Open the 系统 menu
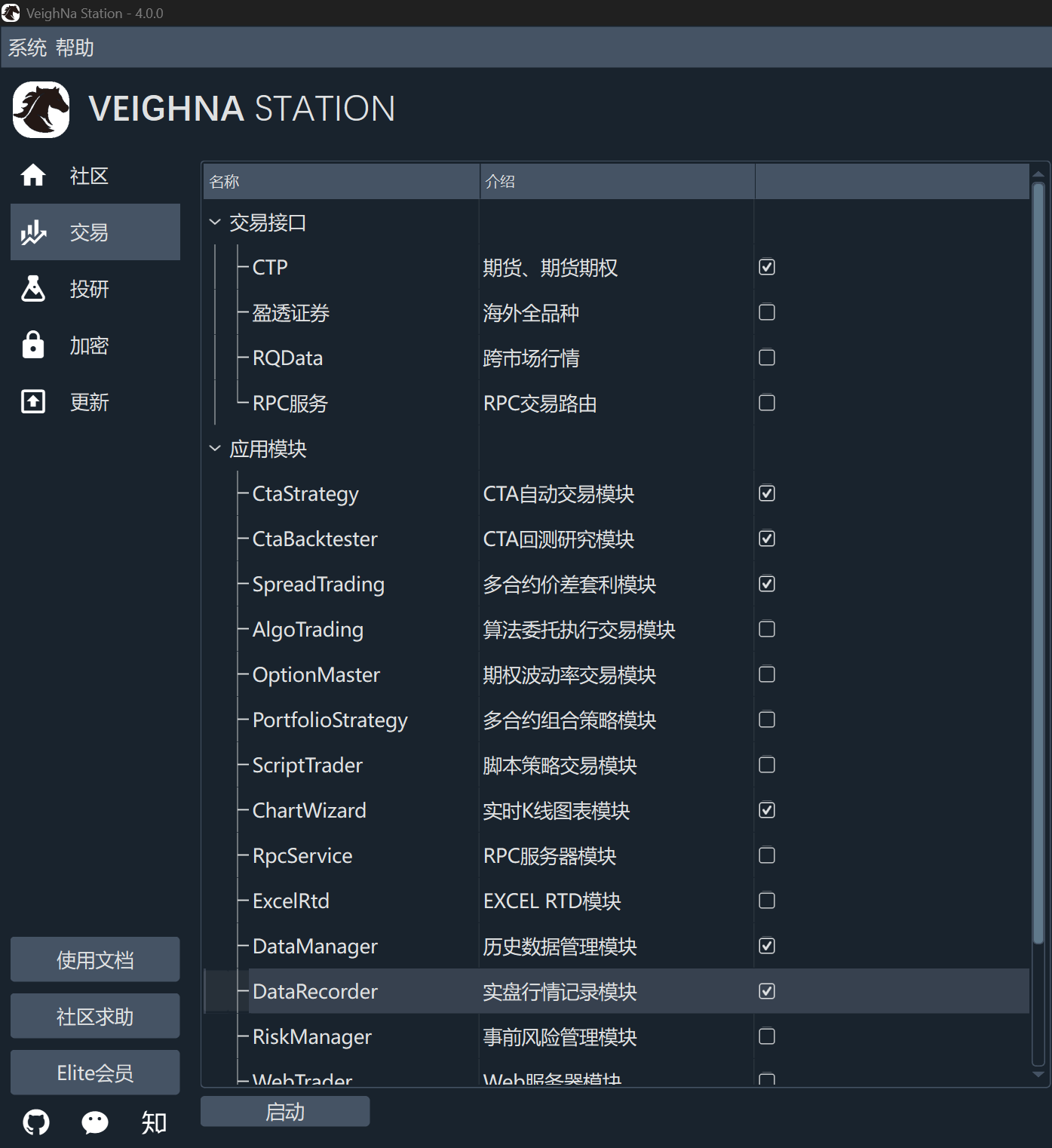 coord(26,47)
